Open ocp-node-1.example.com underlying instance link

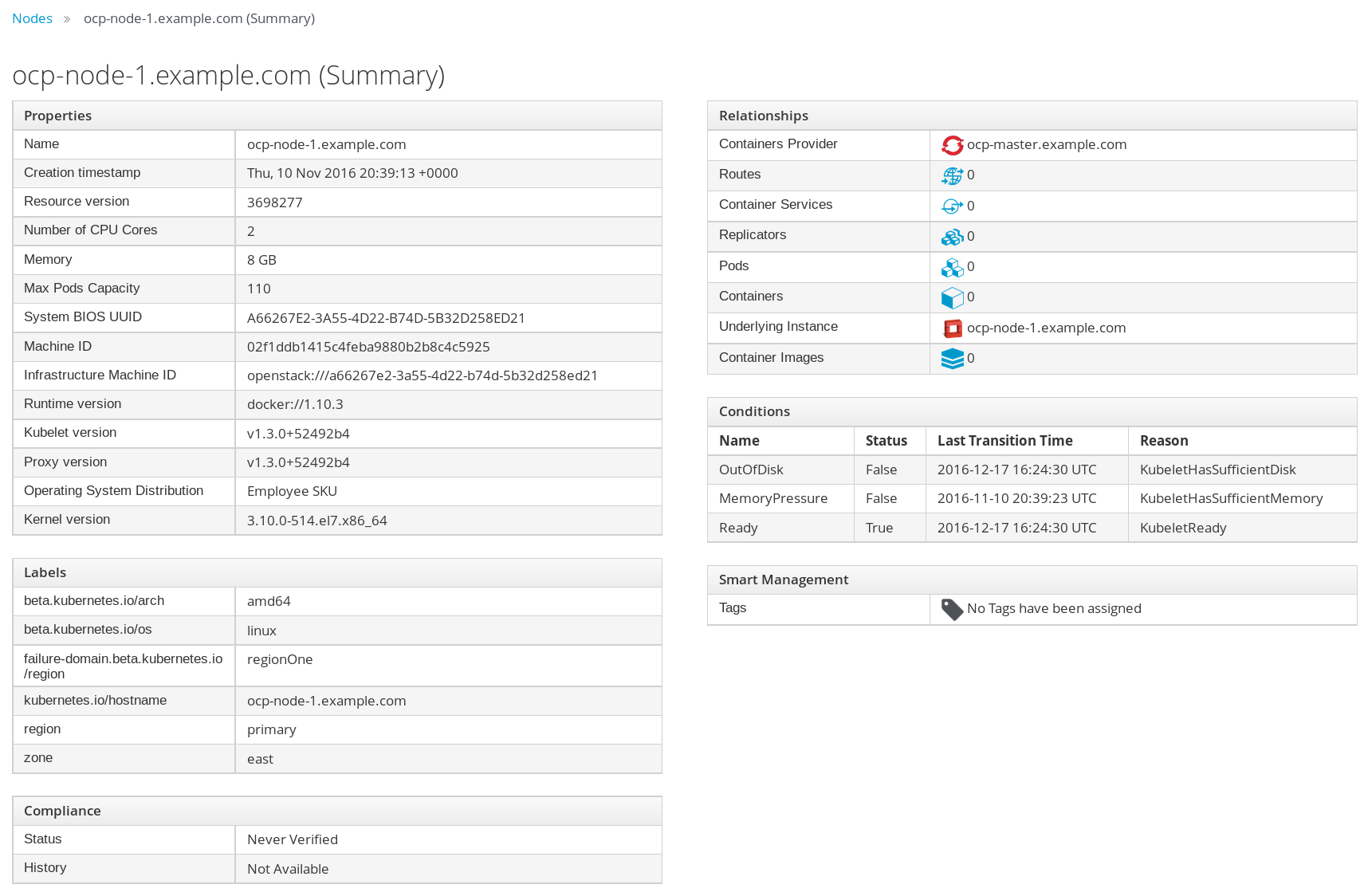(1047, 327)
